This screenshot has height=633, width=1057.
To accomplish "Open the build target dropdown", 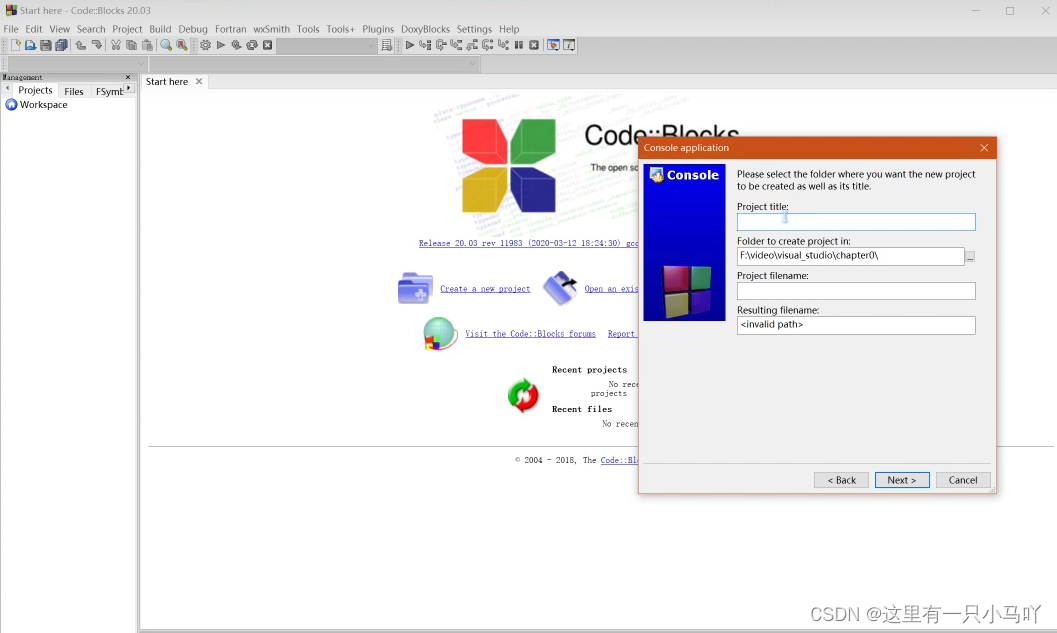I will point(371,46).
